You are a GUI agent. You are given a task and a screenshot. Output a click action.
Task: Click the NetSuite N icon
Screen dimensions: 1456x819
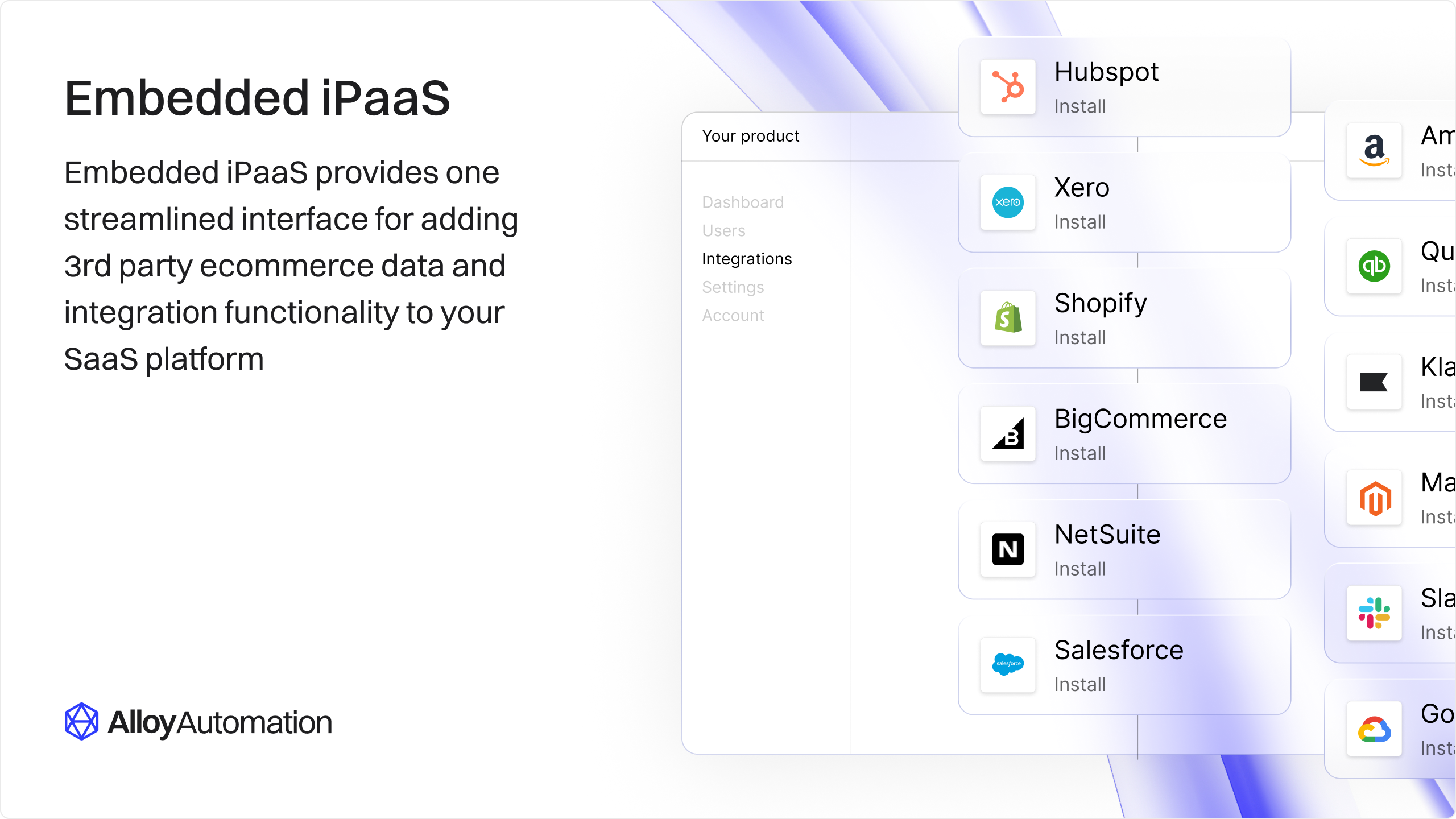[x=1008, y=549]
